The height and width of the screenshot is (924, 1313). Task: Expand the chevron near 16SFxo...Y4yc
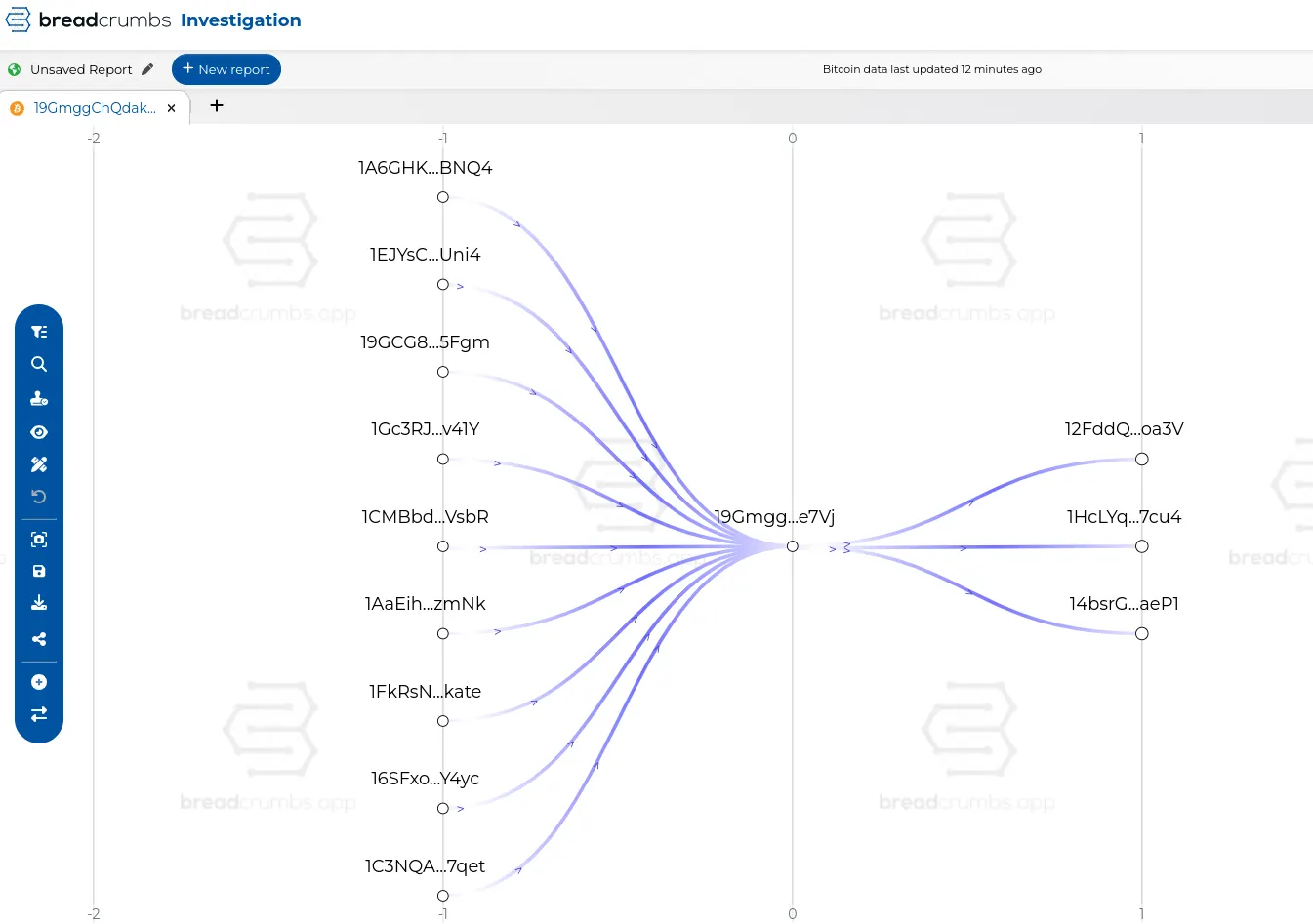pos(459,808)
